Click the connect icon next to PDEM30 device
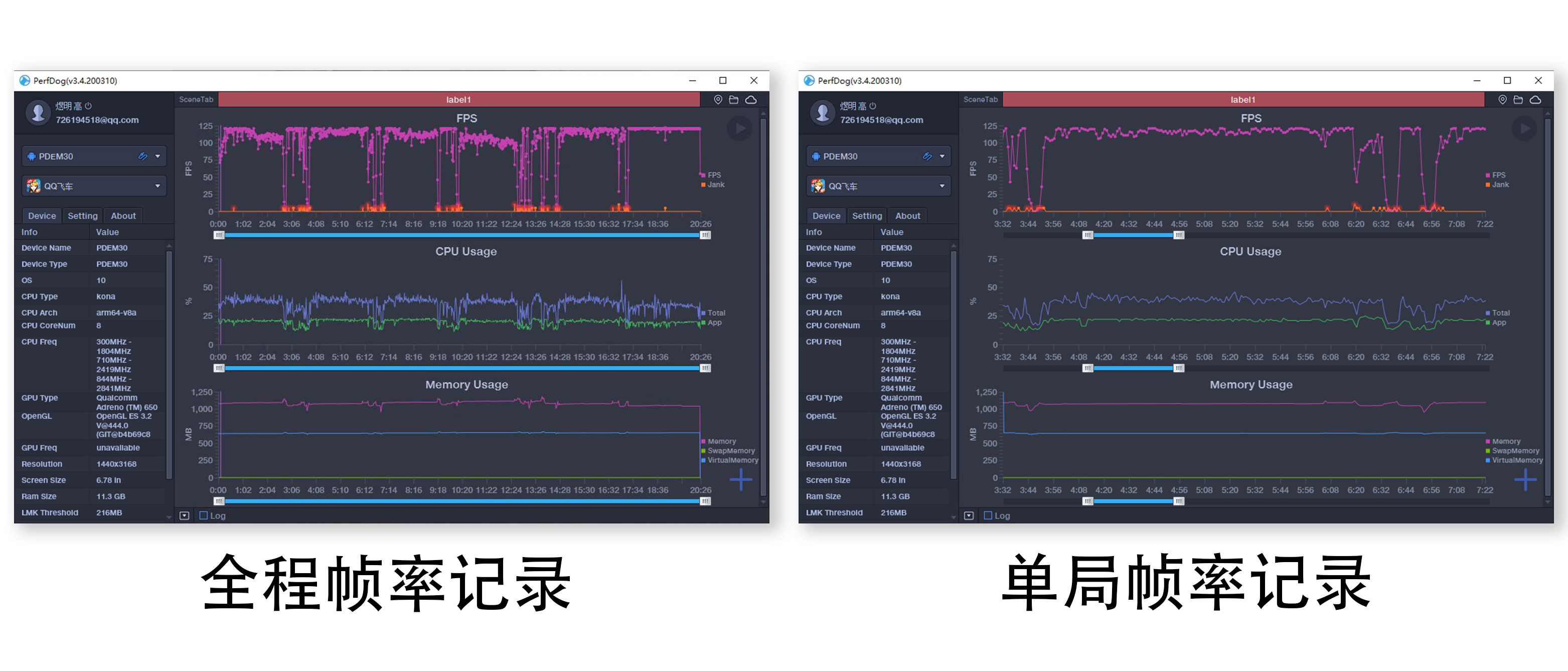This screenshot has height=671, width=1568. [143, 156]
